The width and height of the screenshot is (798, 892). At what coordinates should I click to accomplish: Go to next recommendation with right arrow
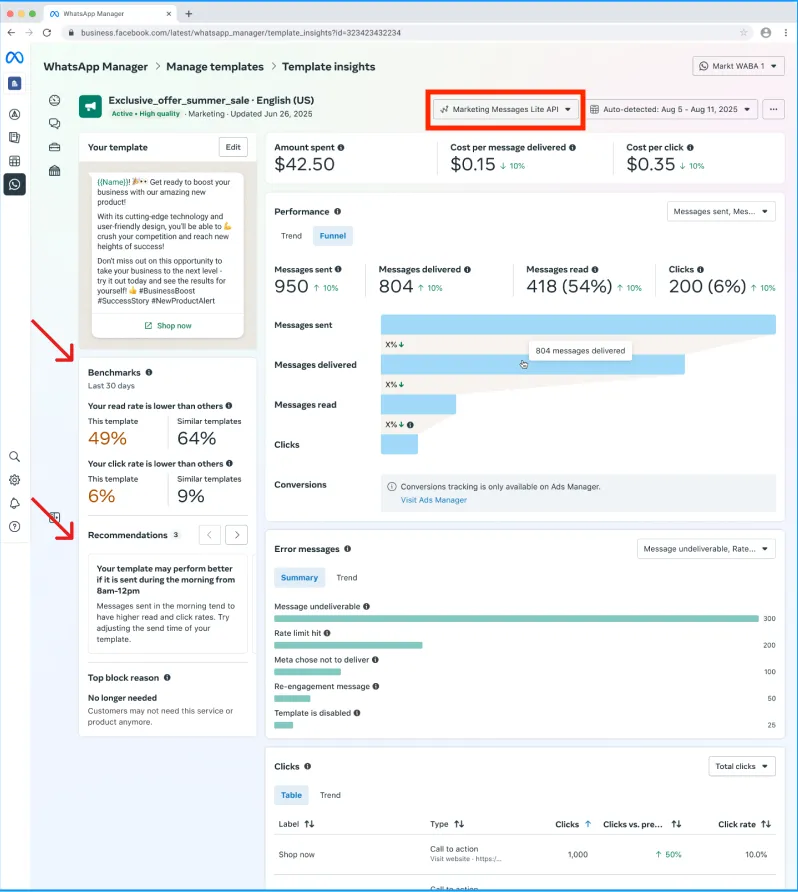pos(236,535)
